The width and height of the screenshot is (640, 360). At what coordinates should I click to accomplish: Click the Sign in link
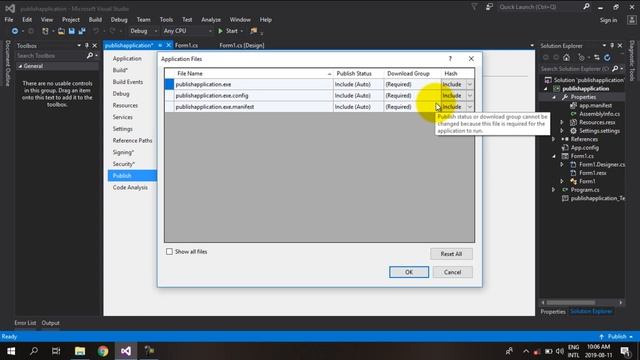[608, 20]
